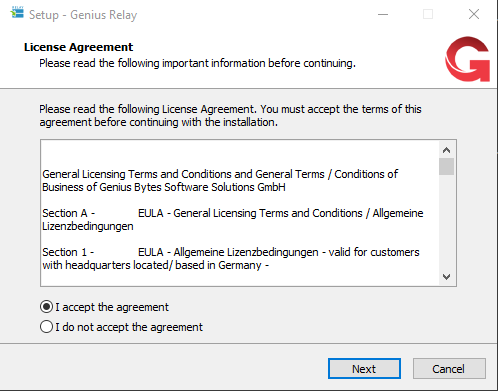498x391 pixels.
Task: Click the license scrollbar down arrow
Action: pyautogui.click(x=446, y=276)
